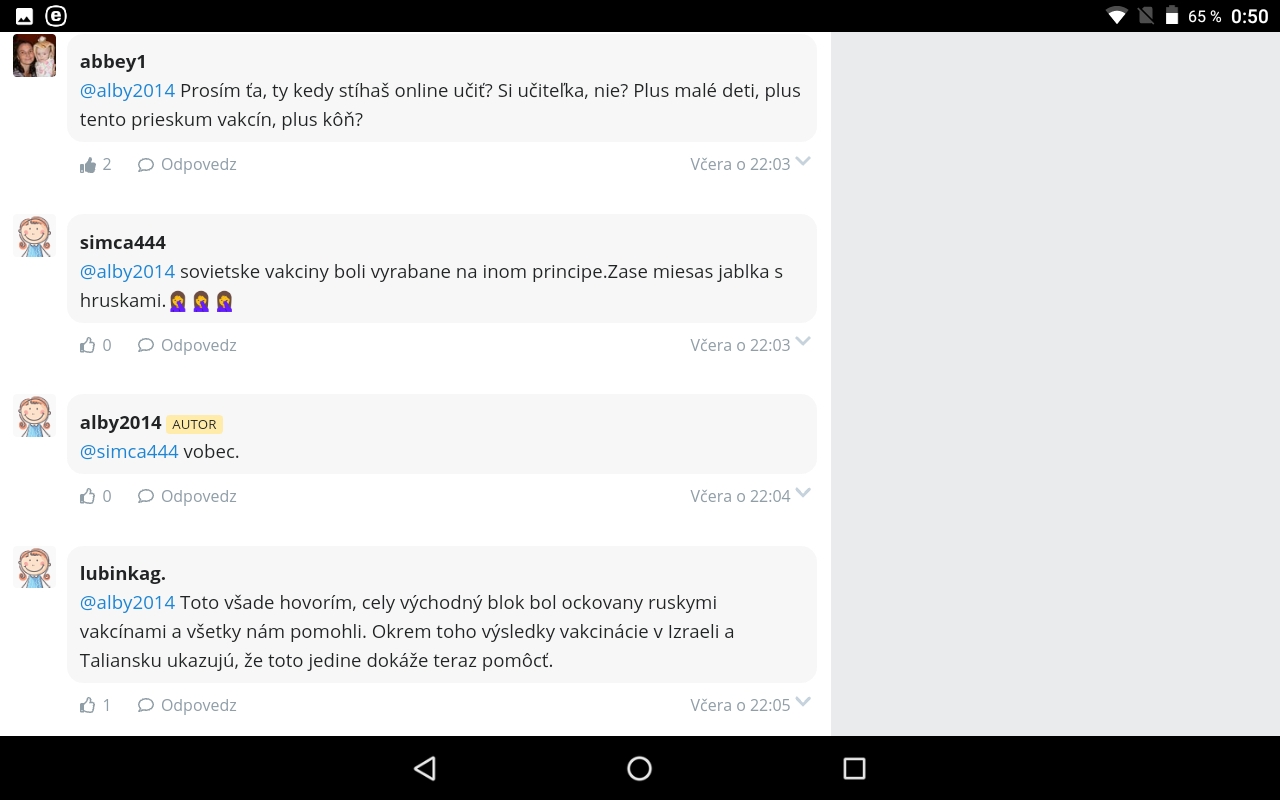The image size is (1280, 800).
Task: Reply to simca444 via Odpovedz
Action: click(198, 346)
